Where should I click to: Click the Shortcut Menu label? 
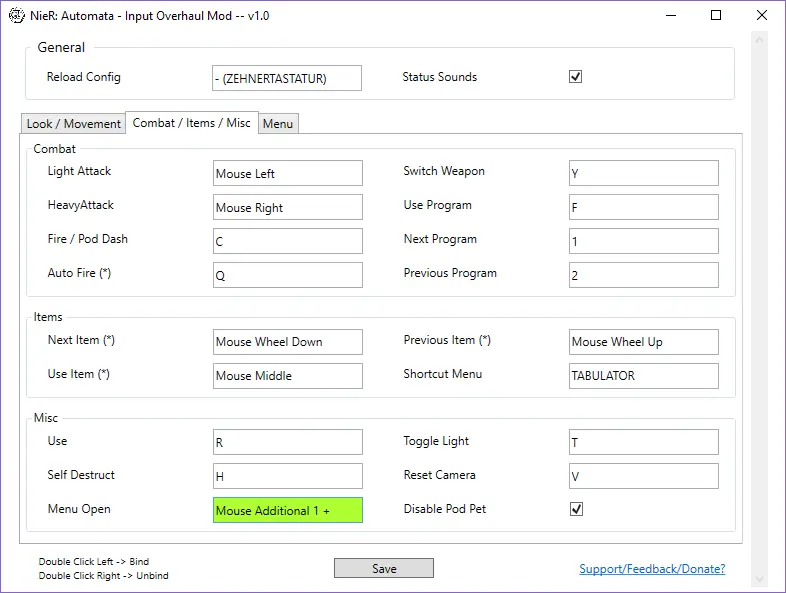point(443,374)
